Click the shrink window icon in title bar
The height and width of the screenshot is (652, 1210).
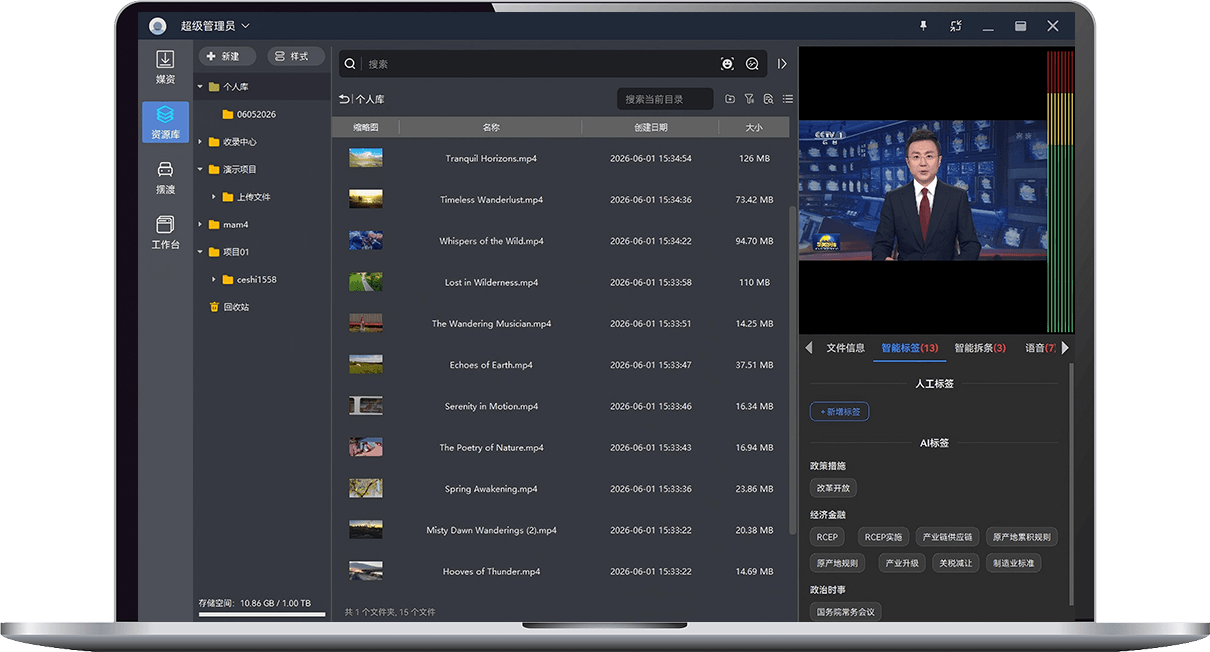click(956, 26)
